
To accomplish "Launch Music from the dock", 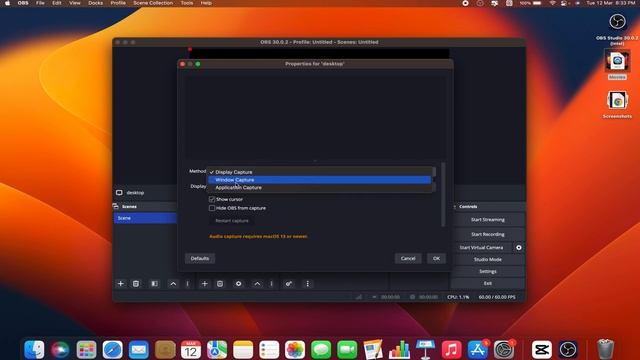I will click(451, 349).
